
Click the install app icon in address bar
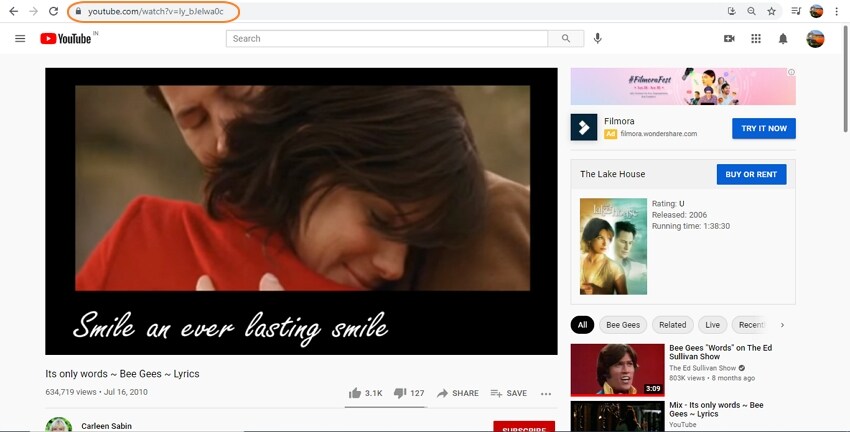(x=731, y=11)
